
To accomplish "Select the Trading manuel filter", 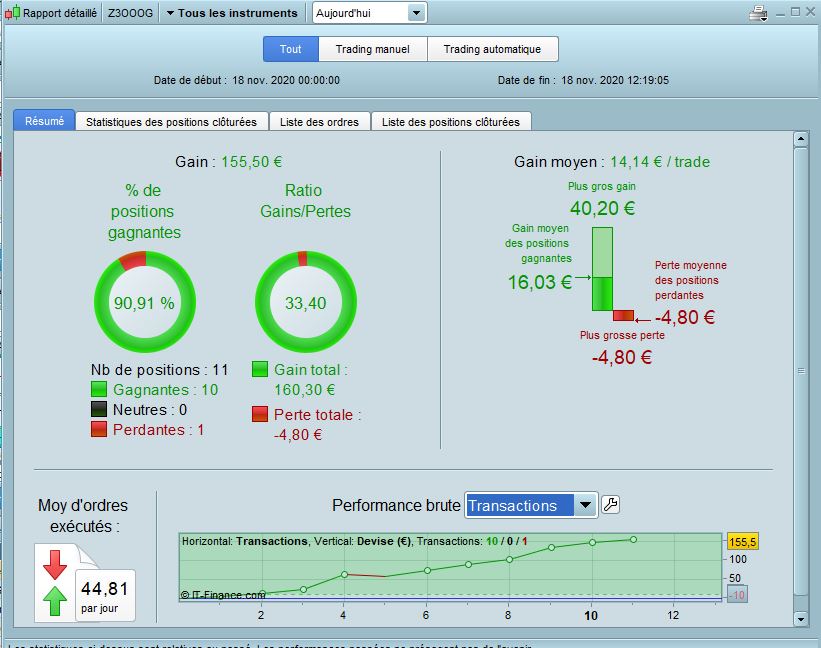I will pyautogui.click(x=373, y=49).
